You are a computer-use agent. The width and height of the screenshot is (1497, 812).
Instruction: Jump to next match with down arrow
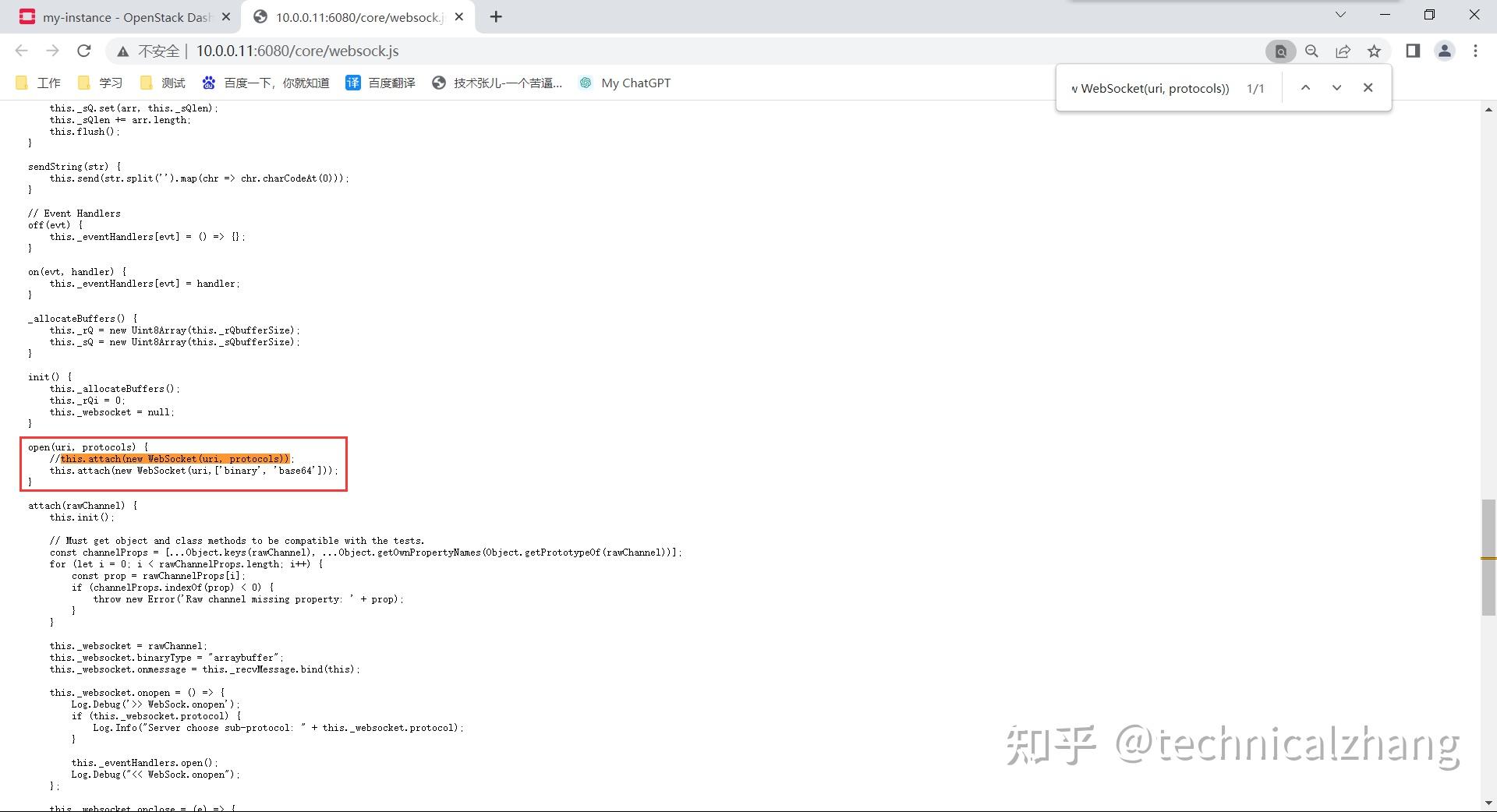(x=1336, y=87)
